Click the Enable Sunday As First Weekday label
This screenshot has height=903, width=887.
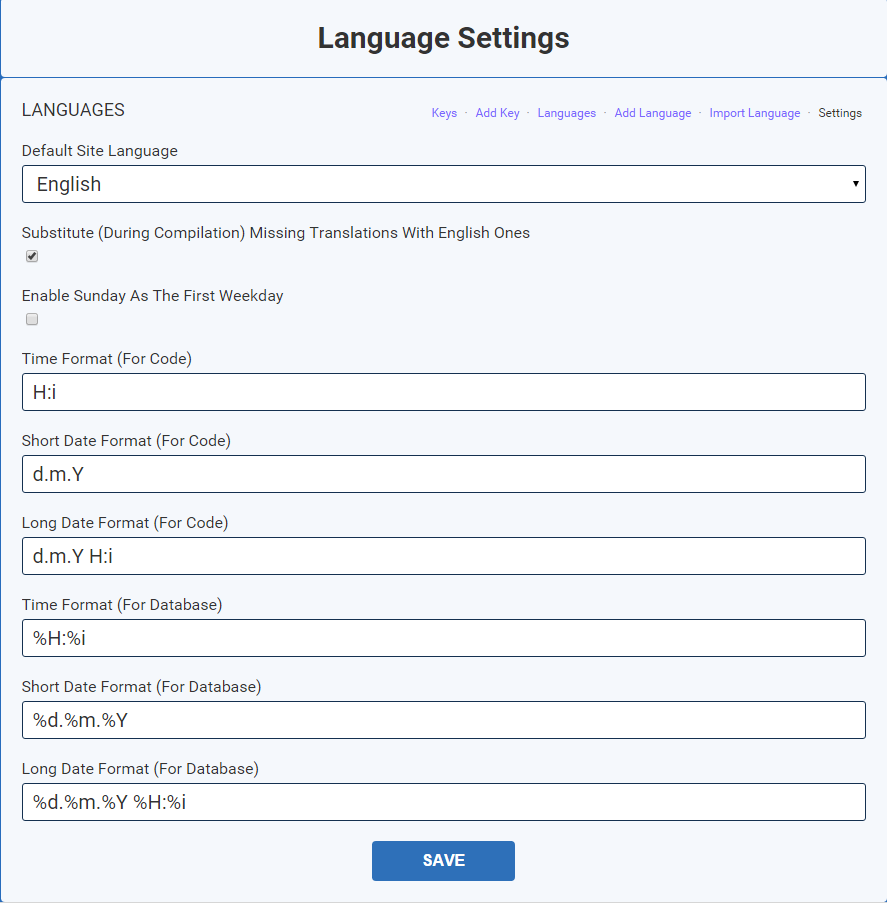point(152,296)
